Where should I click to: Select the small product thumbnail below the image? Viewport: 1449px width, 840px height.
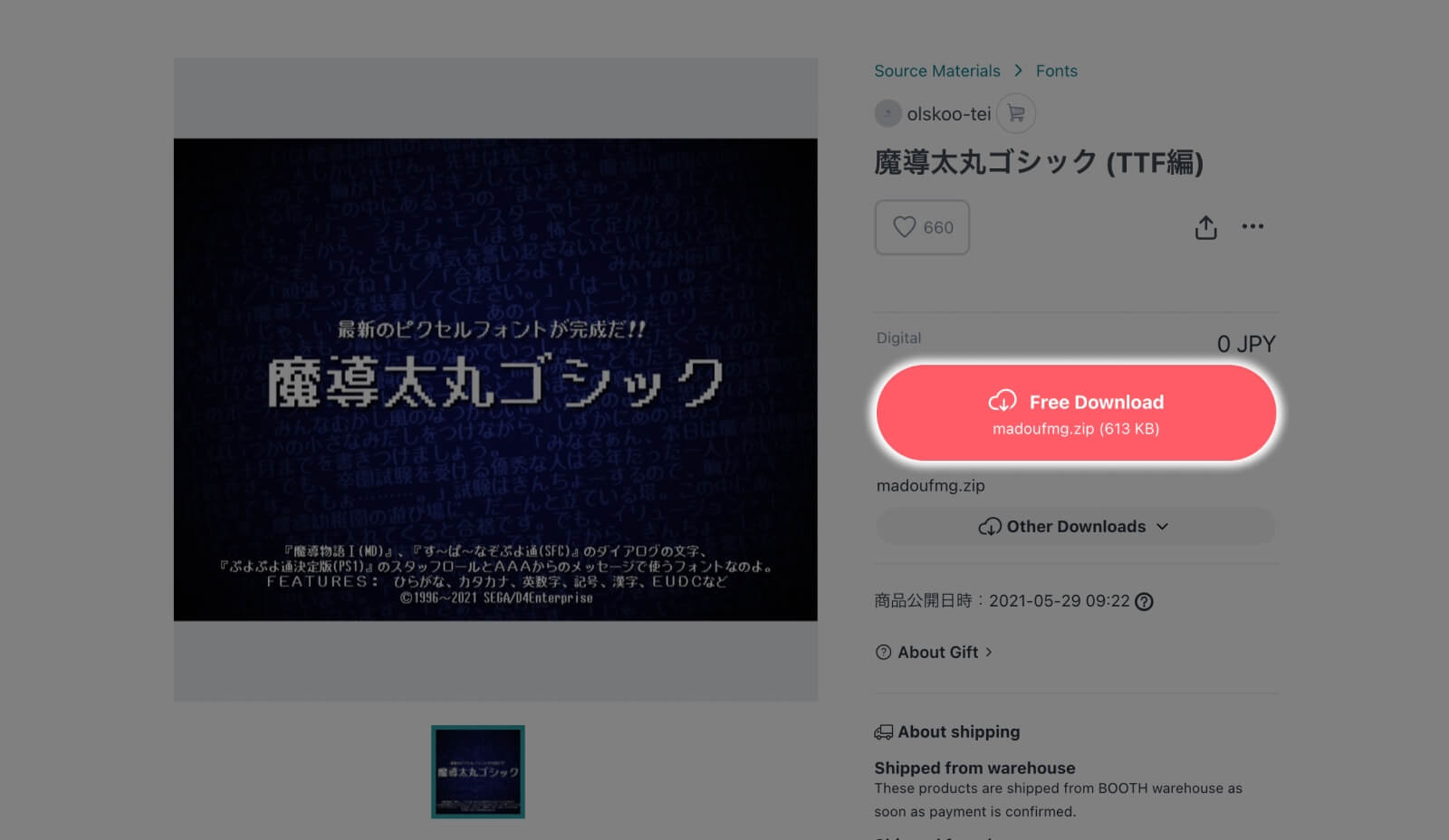tap(481, 772)
